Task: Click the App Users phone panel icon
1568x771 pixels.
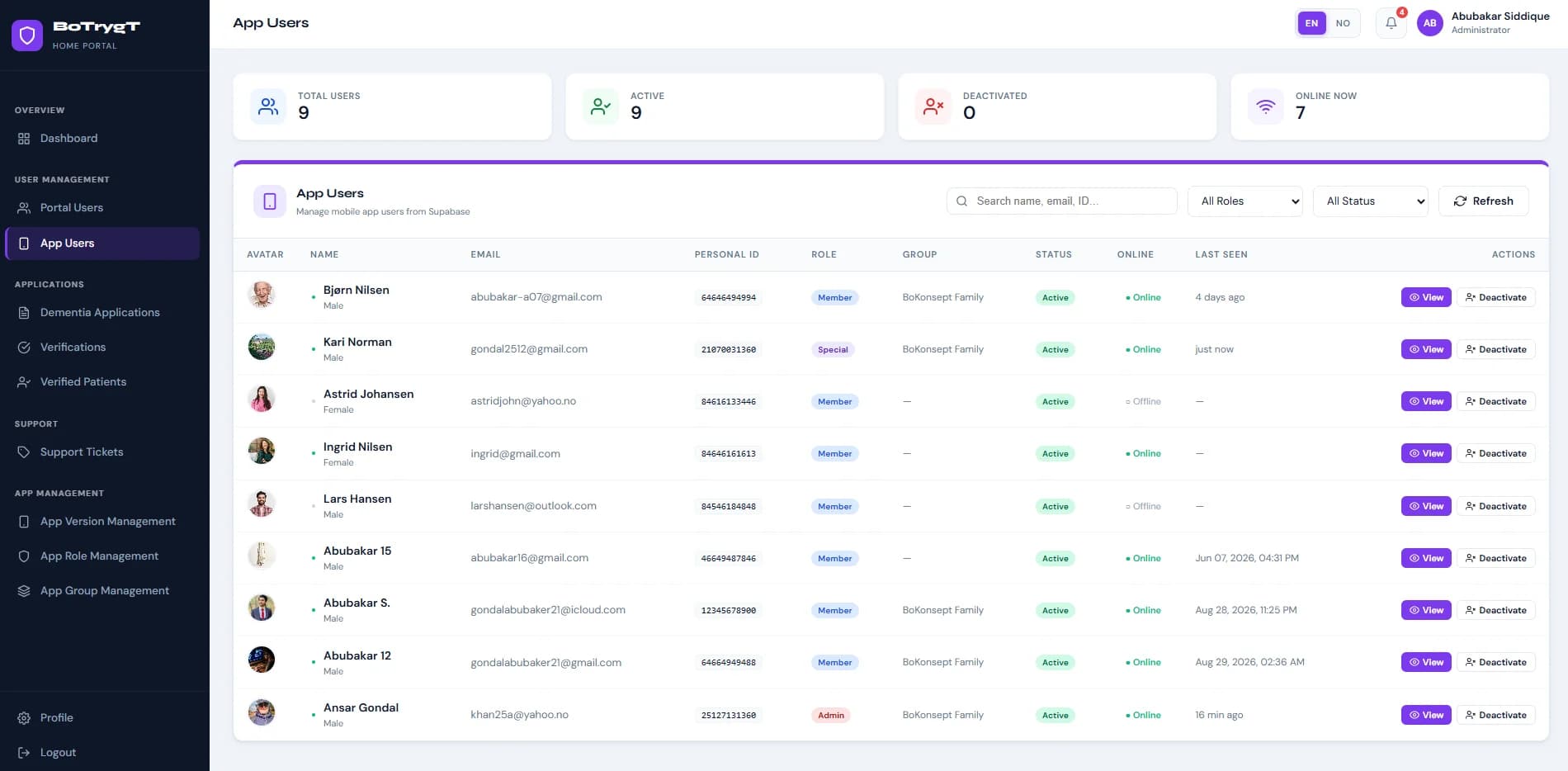Action: click(x=270, y=201)
